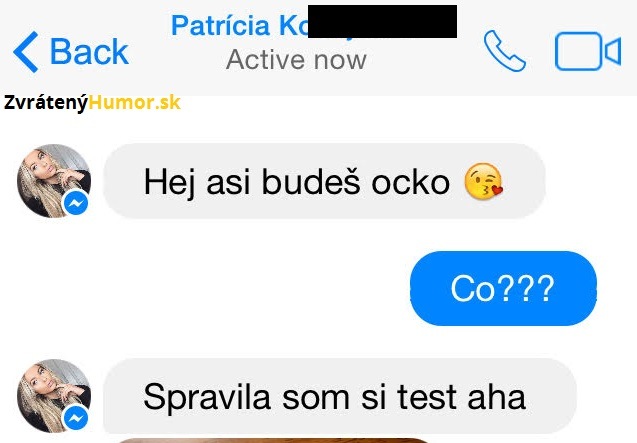
Task: Open the photo attachment at bottom edge
Action: pyautogui.click(x=272, y=441)
